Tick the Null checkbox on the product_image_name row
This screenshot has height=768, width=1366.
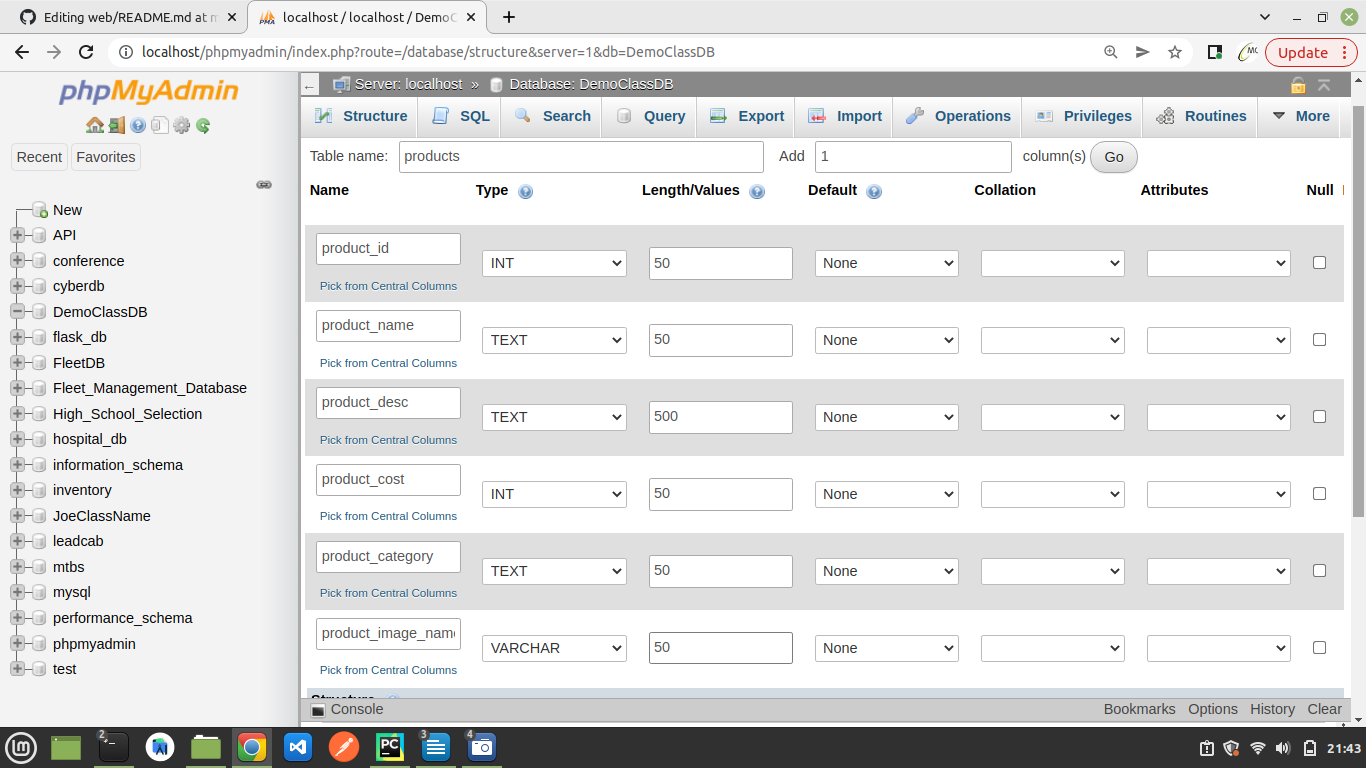[1319, 647]
